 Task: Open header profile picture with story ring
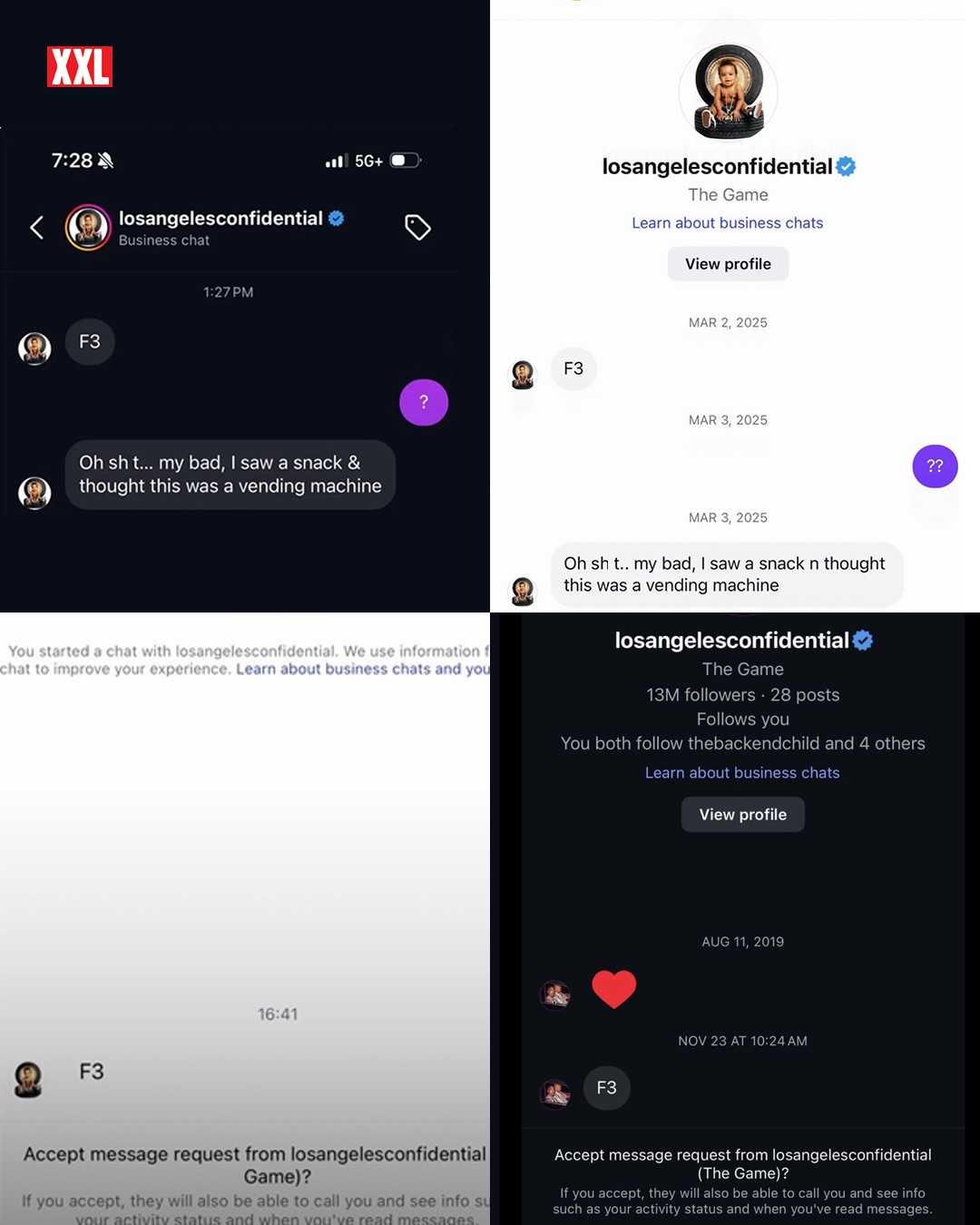coord(88,228)
